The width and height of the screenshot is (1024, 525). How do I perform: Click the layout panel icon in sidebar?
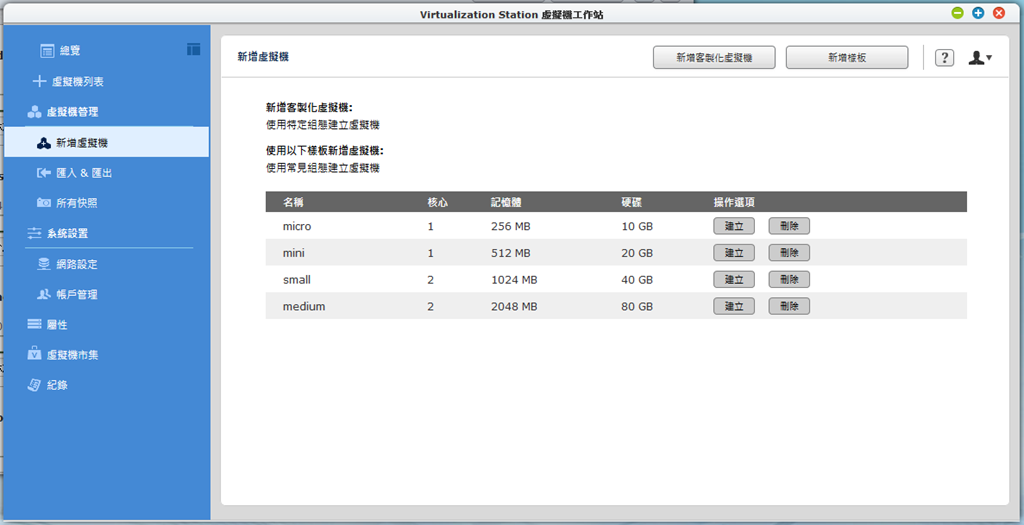[x=193, y=49]
